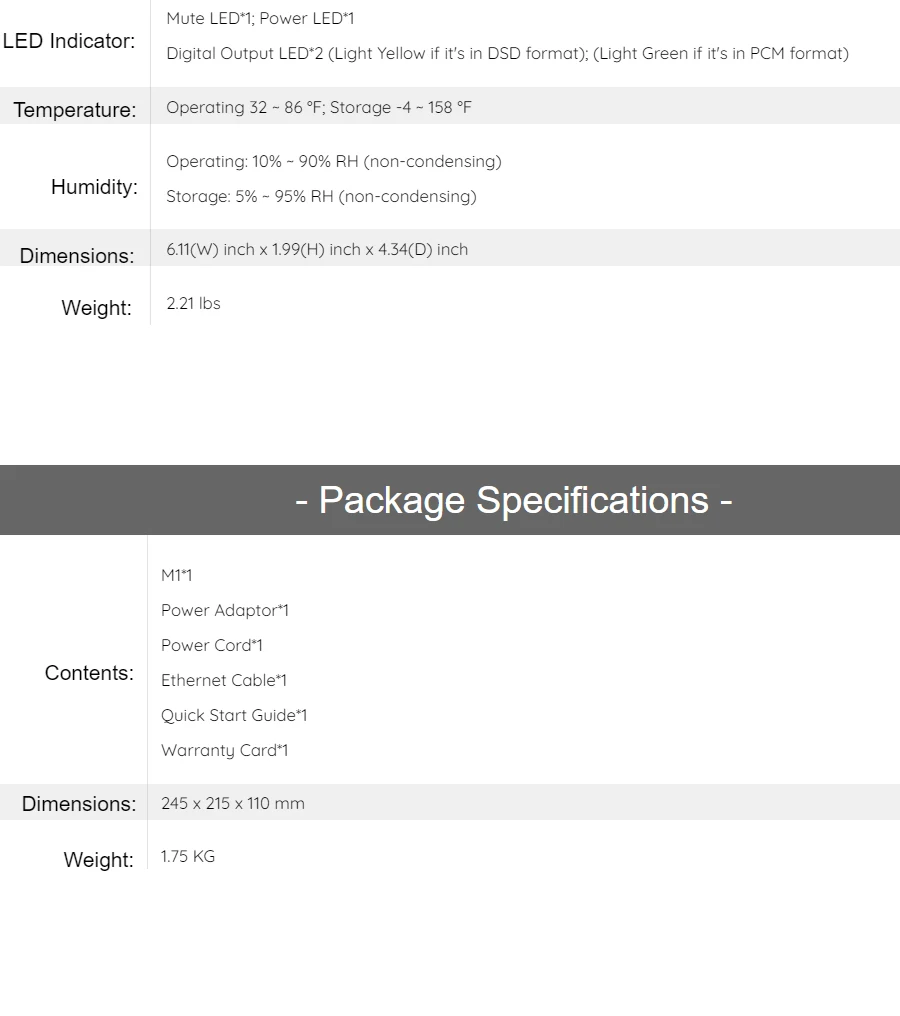This screenshot has height=1016, width=900.
Task: Click the 1.75 KG package weight
Action: (x=188, y=857)
